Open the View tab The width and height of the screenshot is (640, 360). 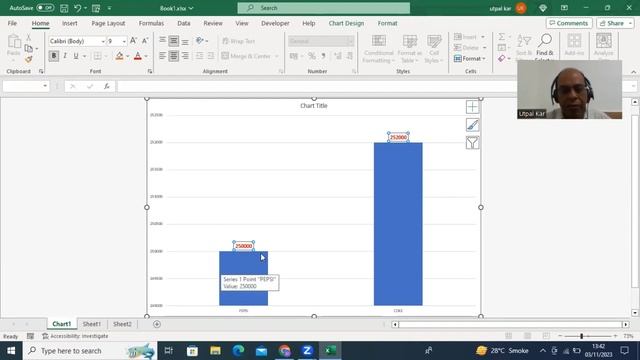[x=242, y=23]
